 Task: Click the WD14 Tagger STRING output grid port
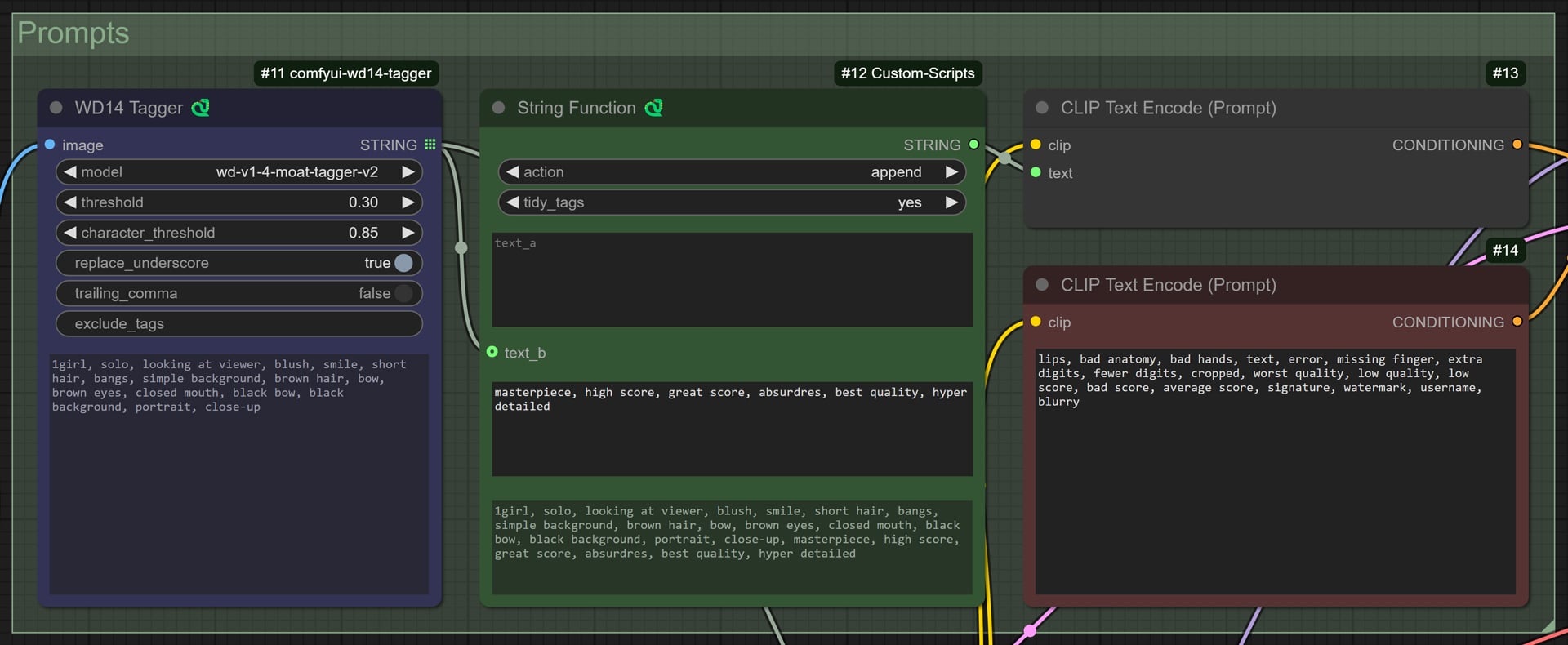point(430,145)
